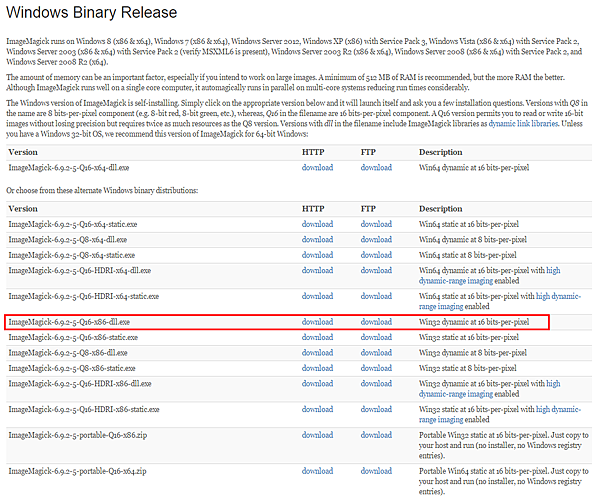Click description 'Win64 static at 8 bits-per-pixel'
600x496 pixels.
pyautogui.click(x=468, y=255)
